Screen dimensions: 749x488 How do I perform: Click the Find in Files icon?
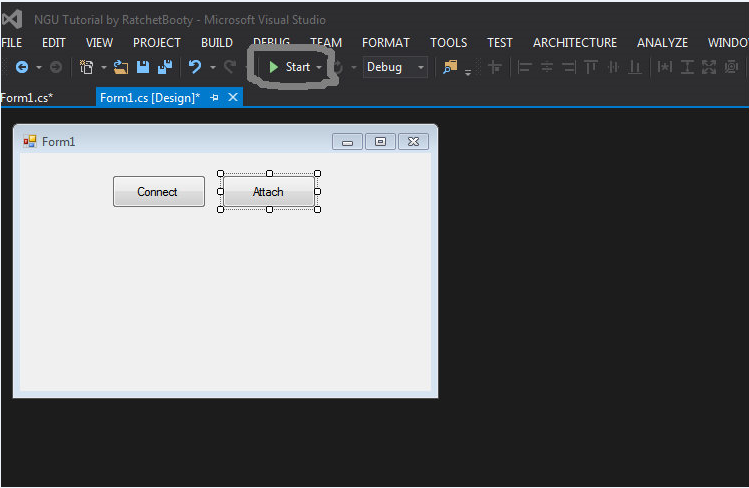click(x=450, y=67)
